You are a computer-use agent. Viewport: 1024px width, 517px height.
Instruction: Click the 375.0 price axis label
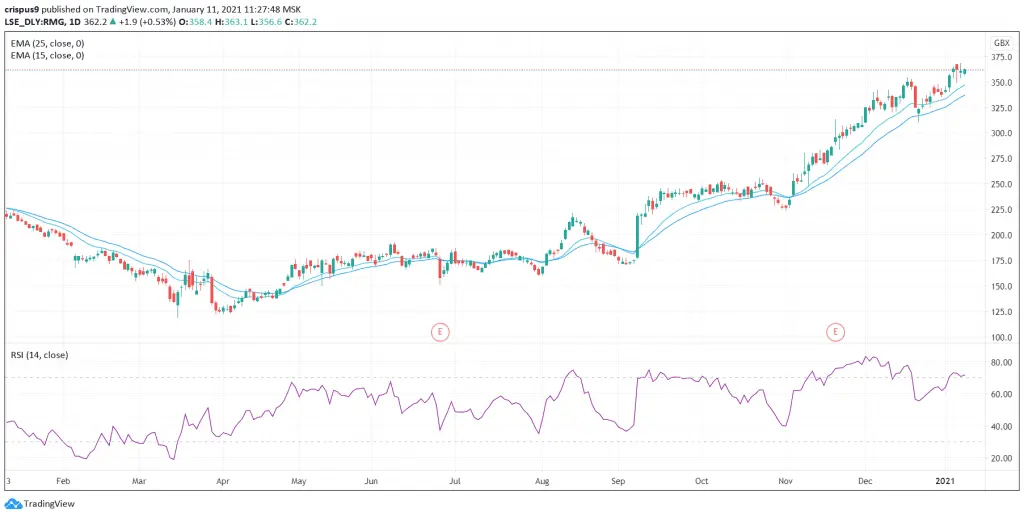click(1003, 58)
